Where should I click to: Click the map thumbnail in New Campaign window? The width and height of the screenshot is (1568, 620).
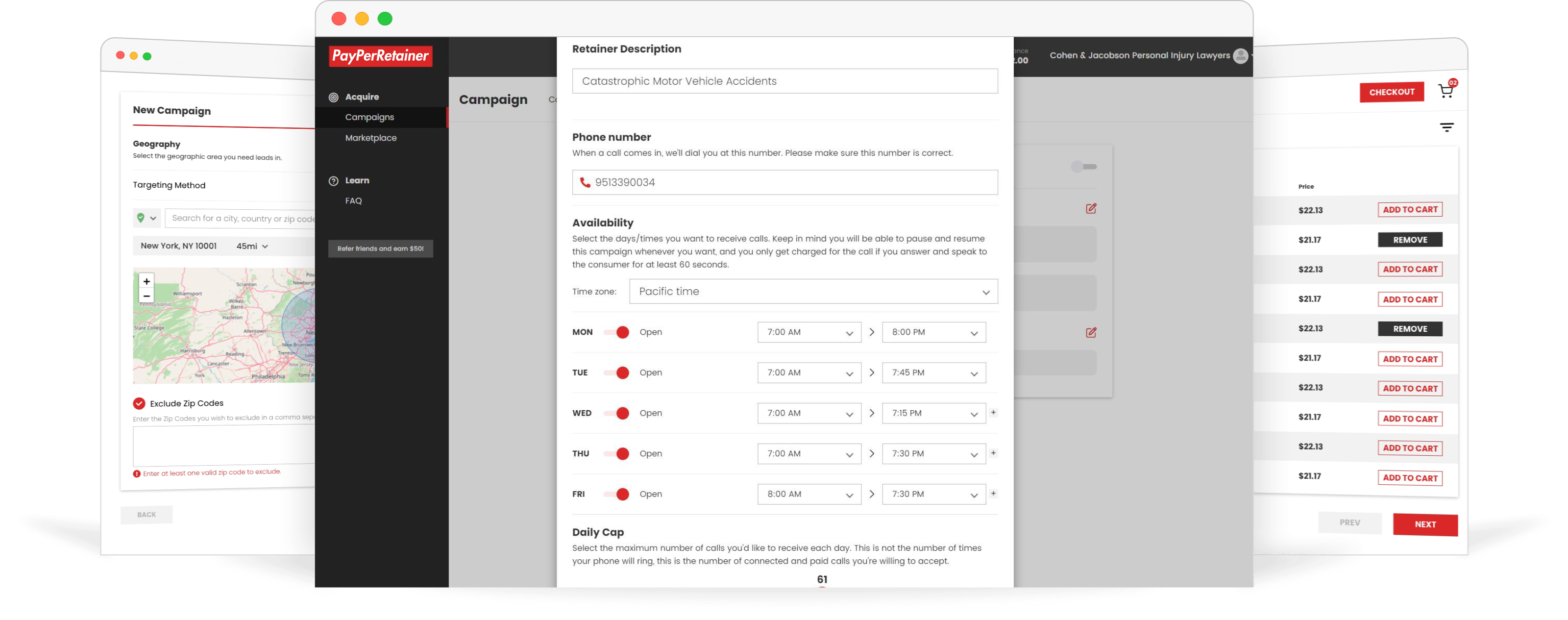(224, 325)
